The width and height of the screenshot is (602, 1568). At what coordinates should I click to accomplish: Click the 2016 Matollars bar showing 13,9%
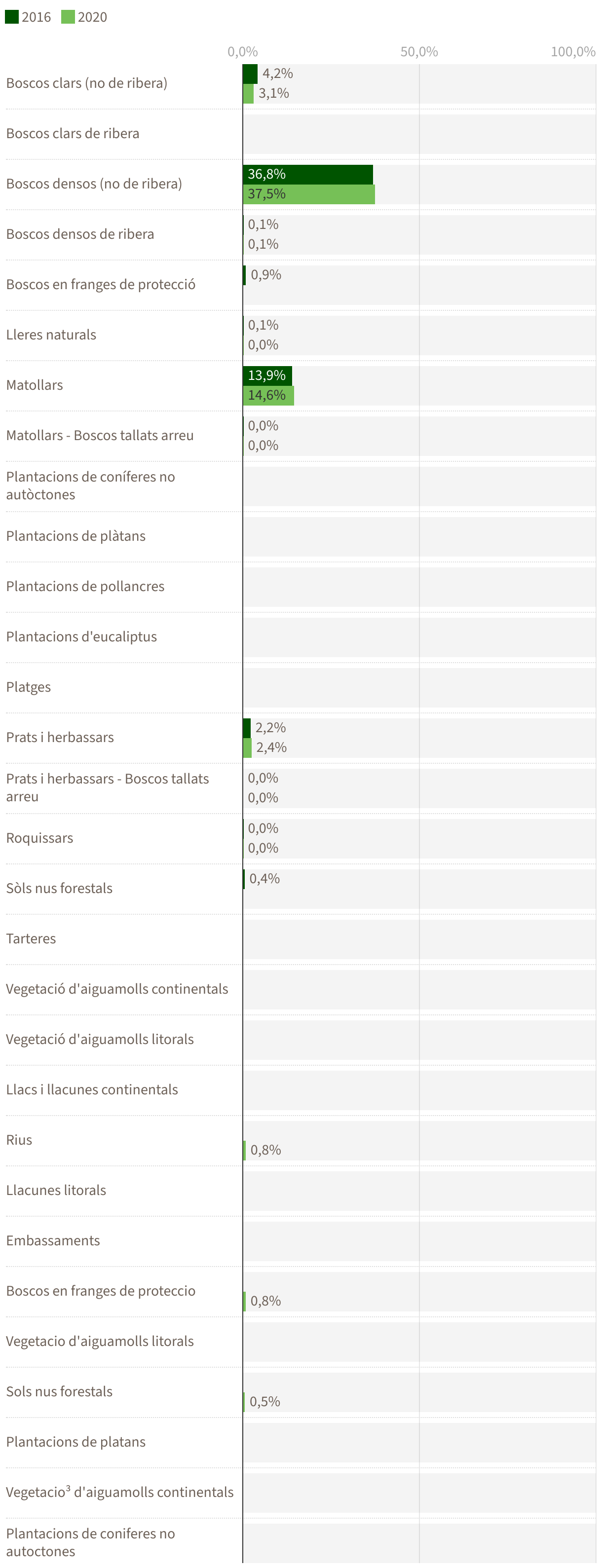(267, 375)
